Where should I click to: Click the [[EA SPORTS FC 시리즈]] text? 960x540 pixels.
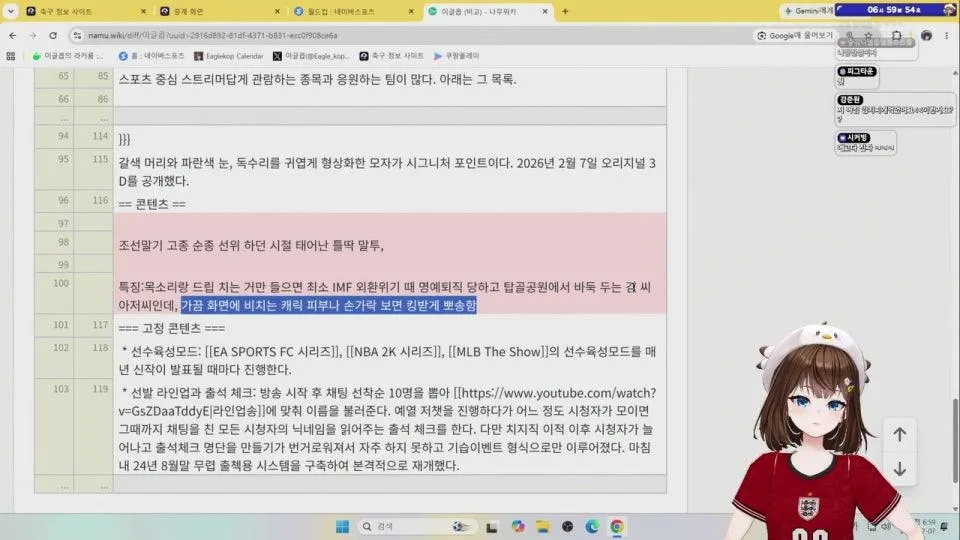[x=273, y=351]
